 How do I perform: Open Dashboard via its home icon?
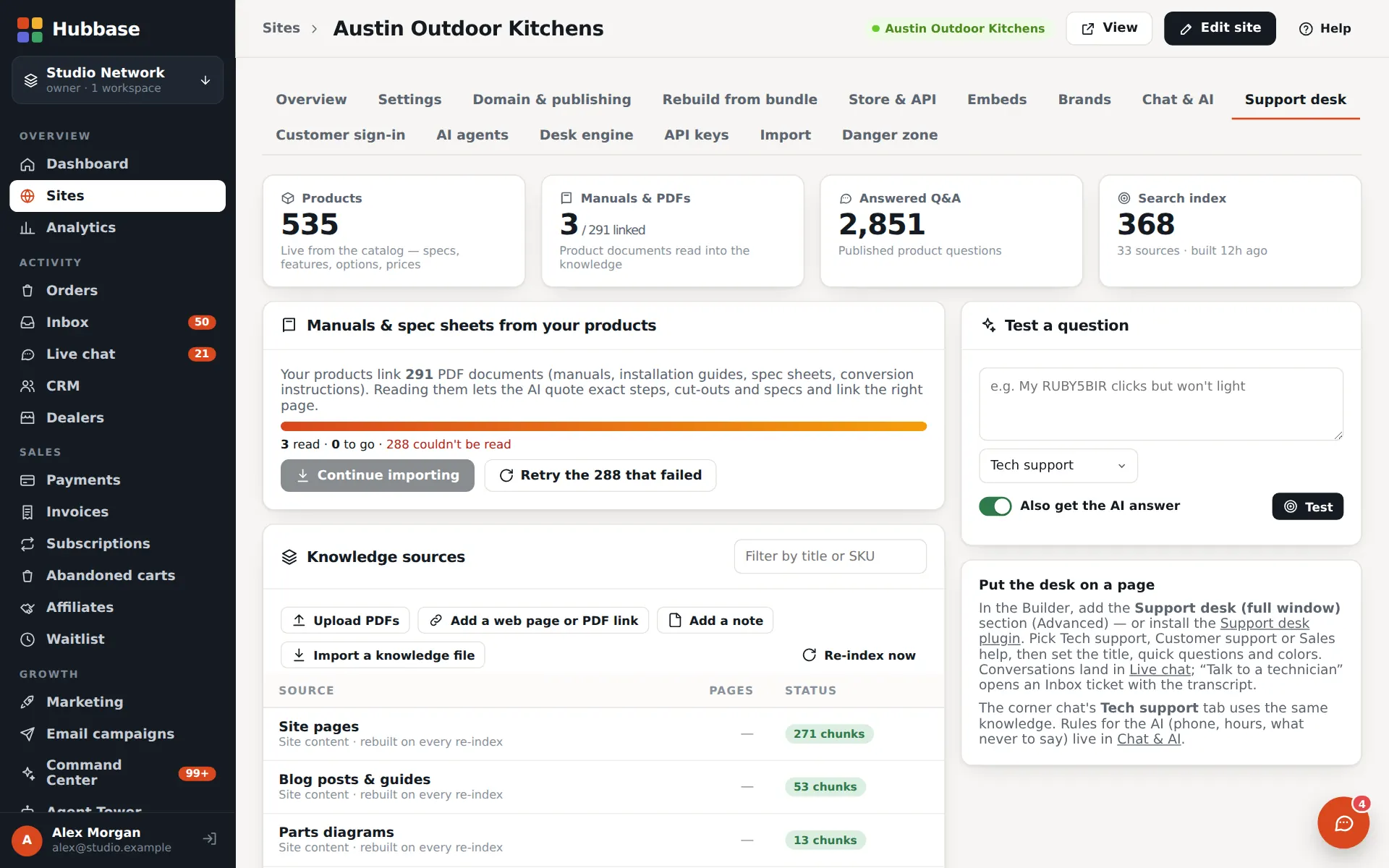tap(27, 164)
